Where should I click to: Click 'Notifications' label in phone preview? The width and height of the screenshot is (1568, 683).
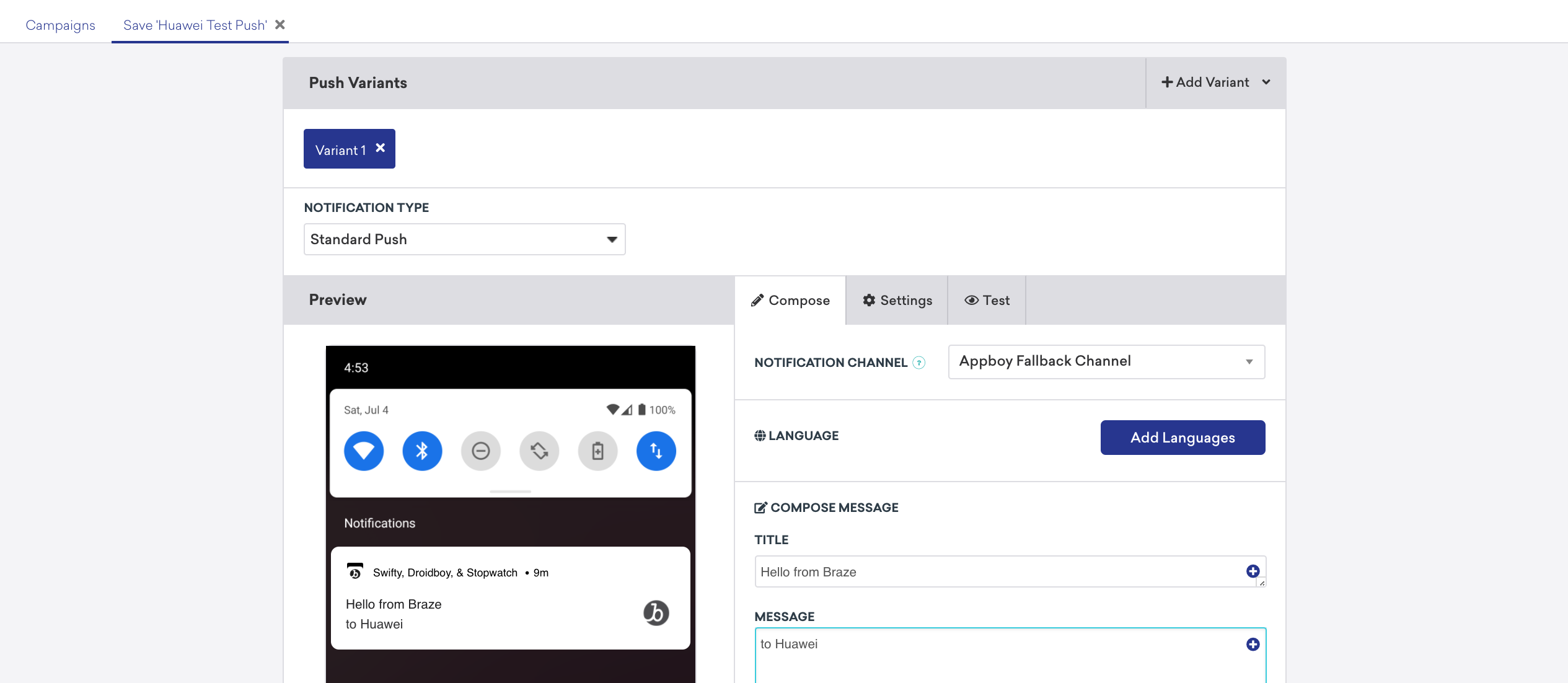pyautogui.click(x=380, y=523)
